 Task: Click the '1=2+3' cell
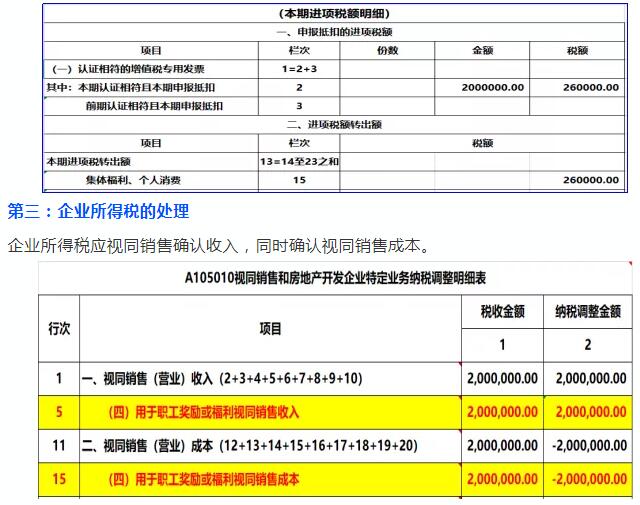coord(299,69)
